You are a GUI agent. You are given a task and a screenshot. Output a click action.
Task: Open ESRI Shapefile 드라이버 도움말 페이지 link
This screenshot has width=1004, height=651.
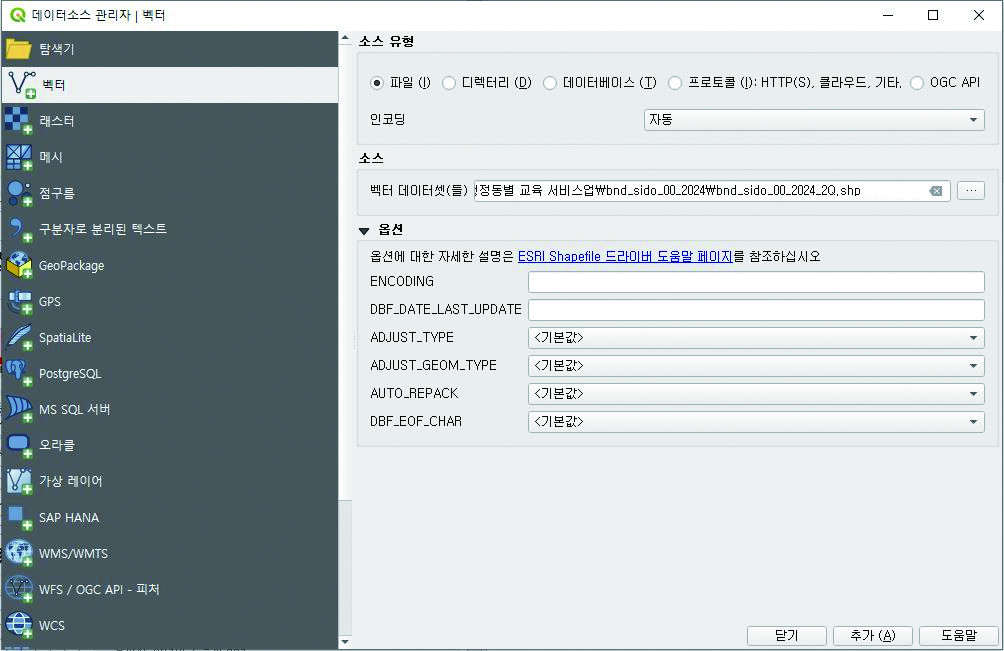pyautogui.click(x=625, y=256)
